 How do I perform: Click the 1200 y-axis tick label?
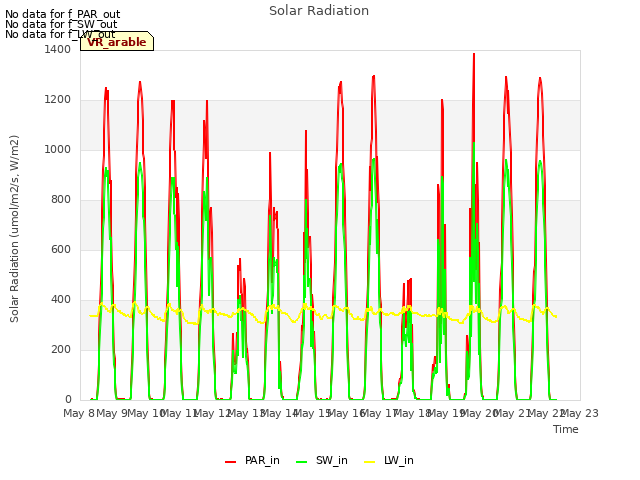pyautogui.click(x=58, y=100)
